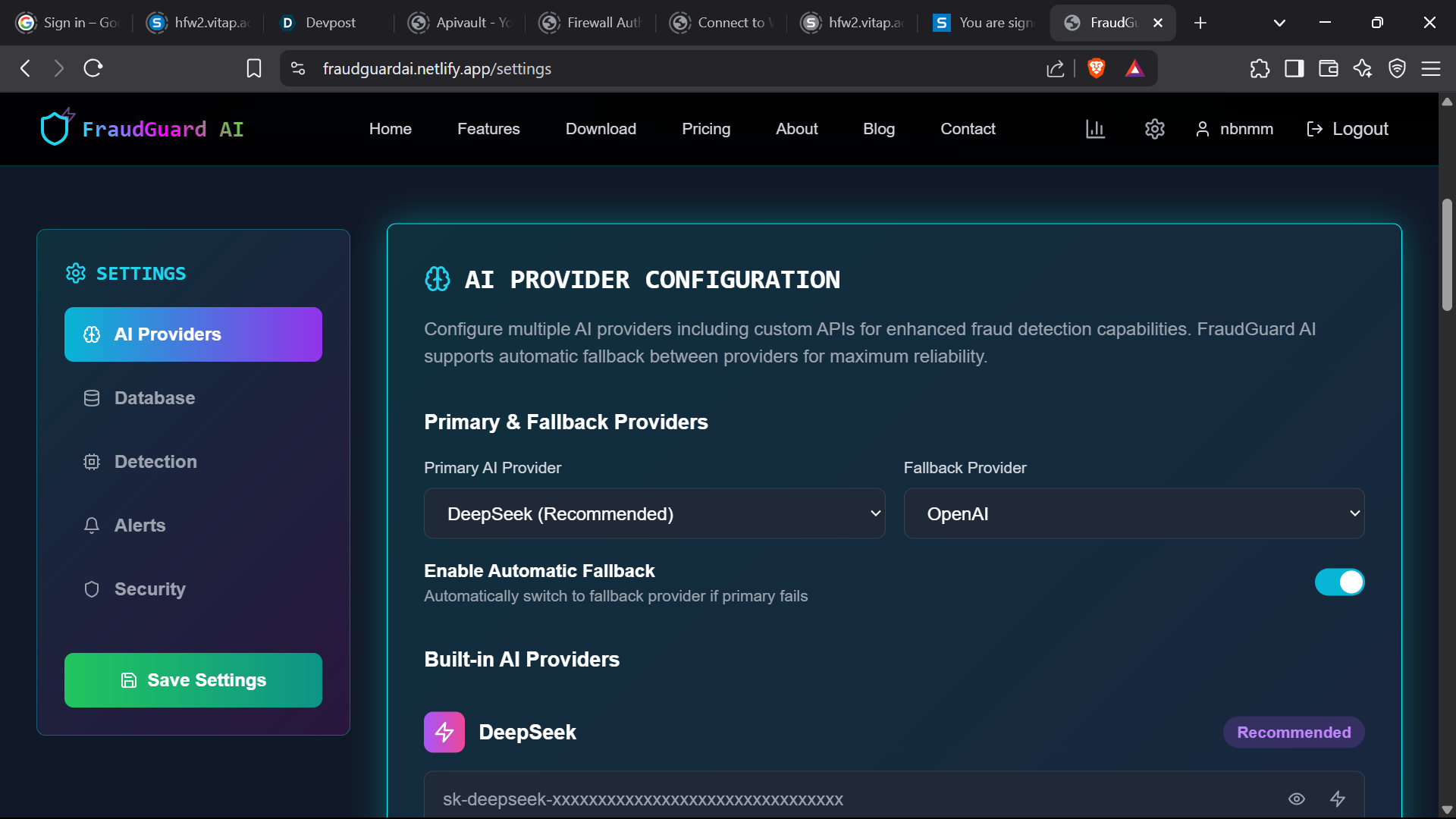1456x819 pixels.
Task: Open the browser extensions puzzle icon
Action: (x=1260, y=68)
